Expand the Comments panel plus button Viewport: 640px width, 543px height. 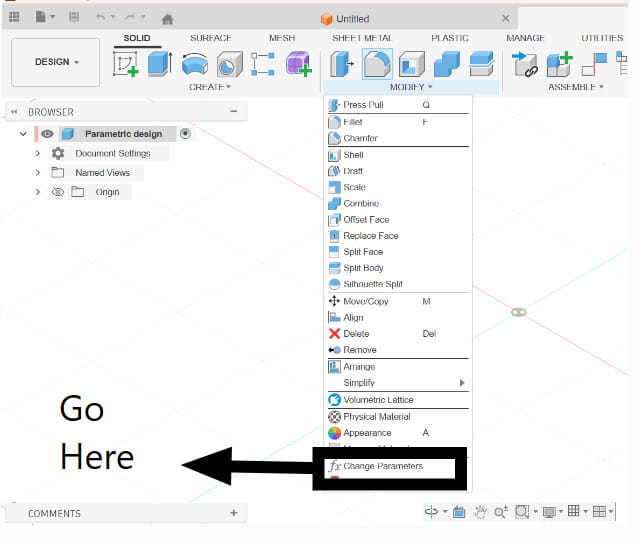(234, 513)
